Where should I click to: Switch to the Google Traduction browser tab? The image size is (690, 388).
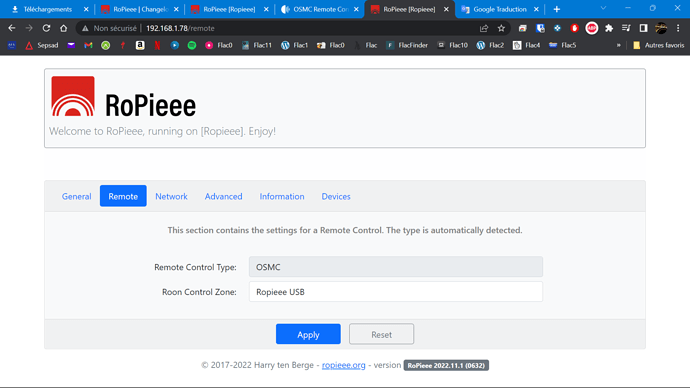(x=499, y=9)
